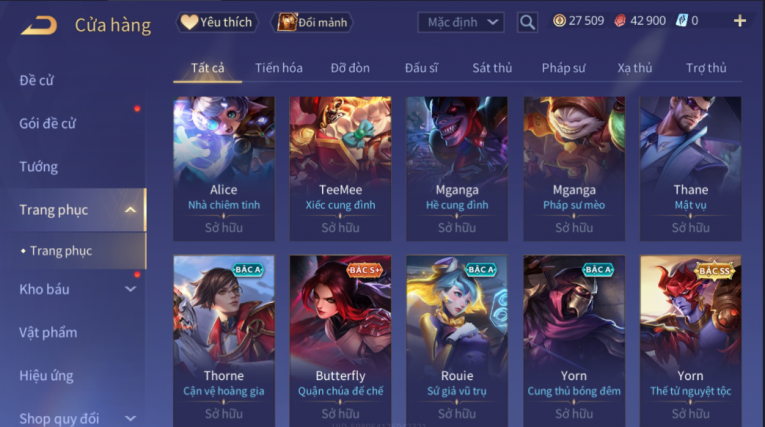Switch to the Sát thủ tab
Viewport: 765px width, 427px height.
(x=492, y=68)
